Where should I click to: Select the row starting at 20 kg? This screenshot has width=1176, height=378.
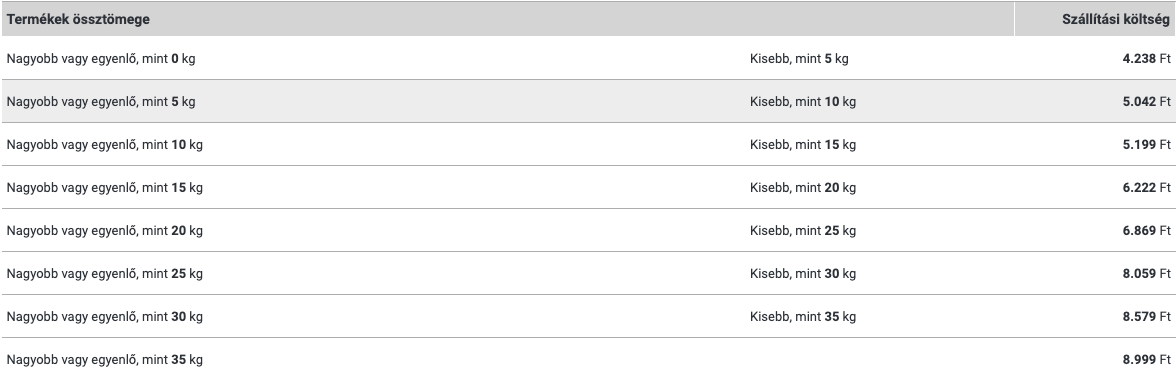(588, 230)
